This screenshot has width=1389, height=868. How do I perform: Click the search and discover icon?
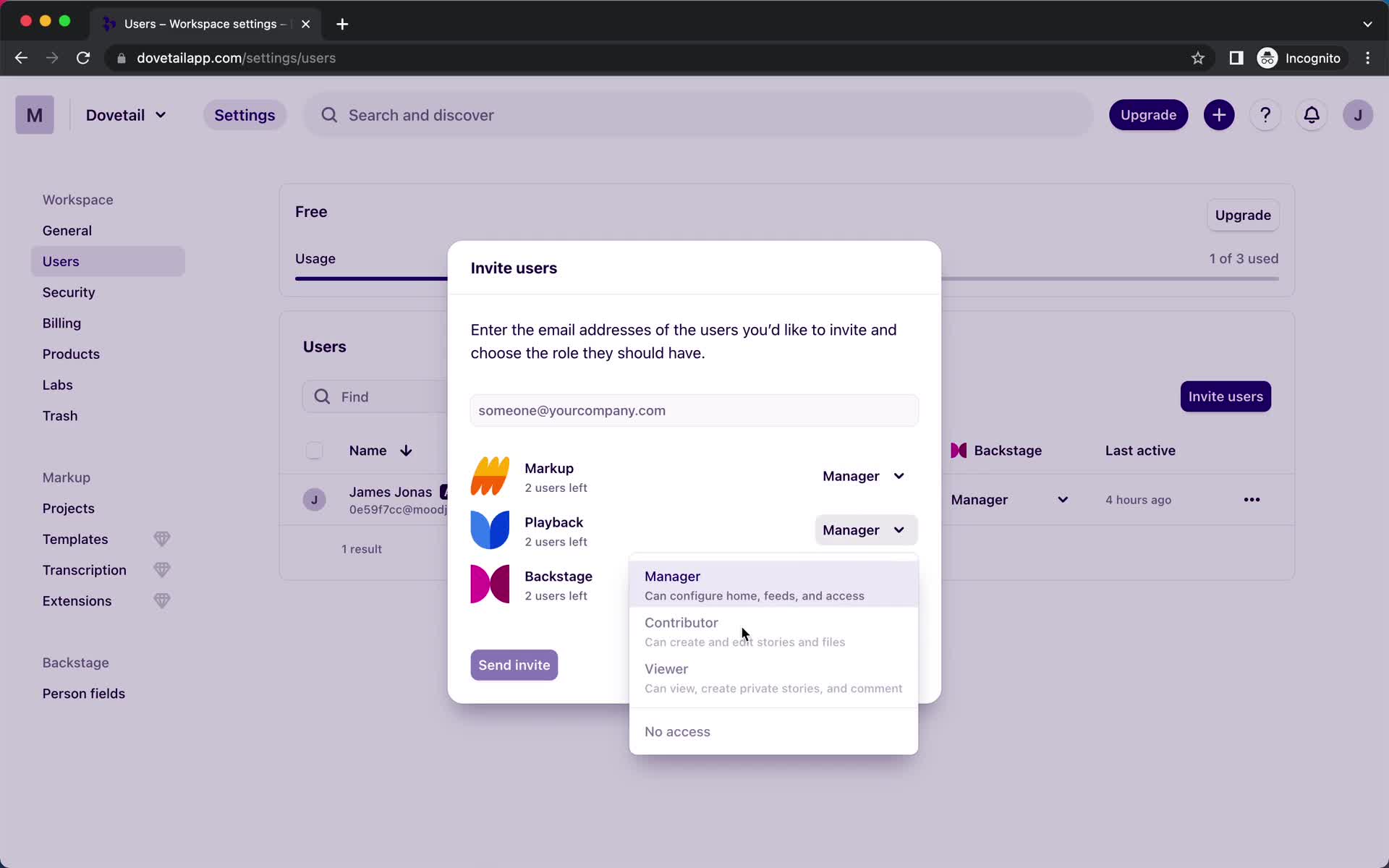point(330,114)
